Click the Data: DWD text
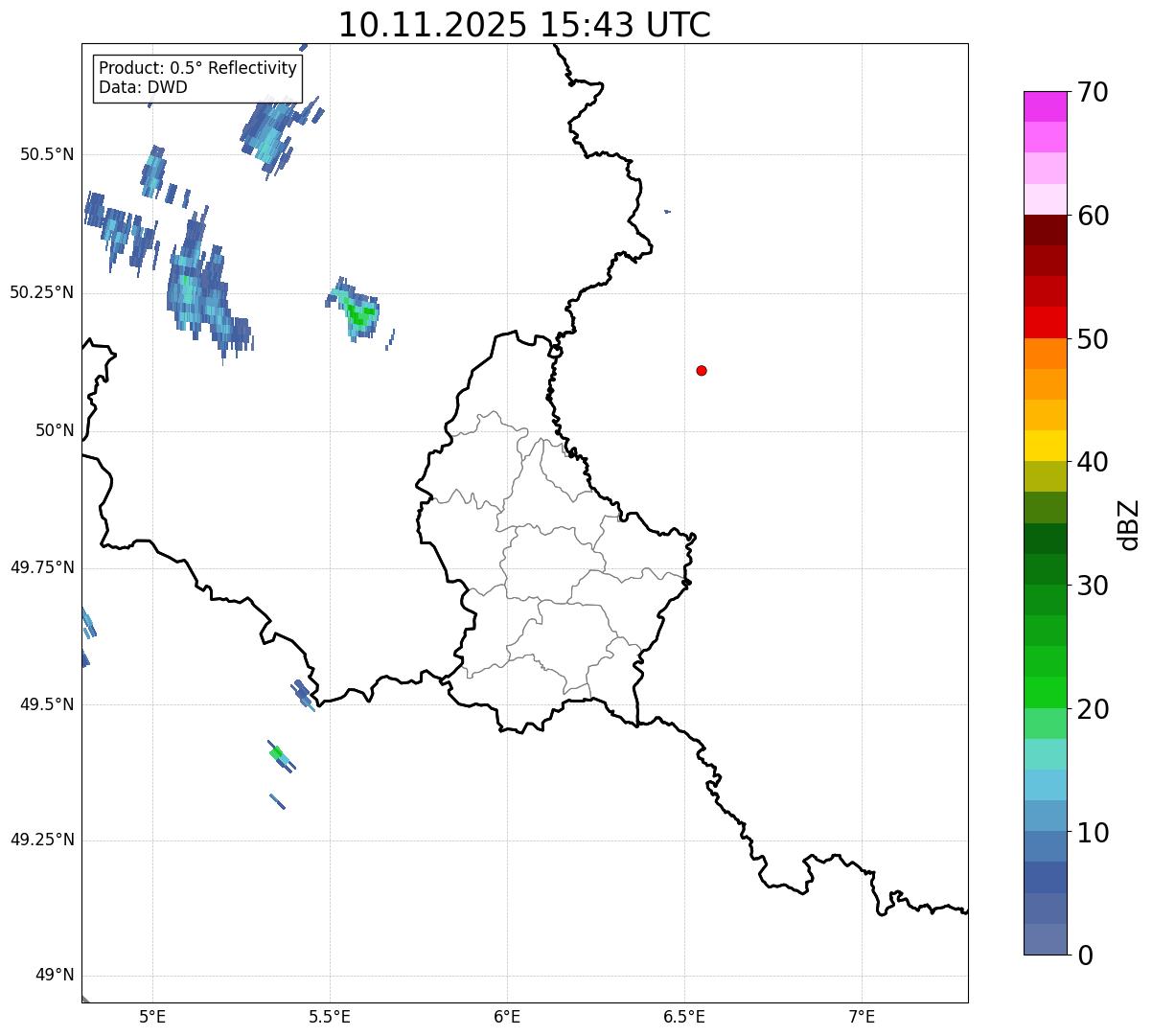The width and height of the screenshot is (1152, 1036). click(x=143, y=87)
